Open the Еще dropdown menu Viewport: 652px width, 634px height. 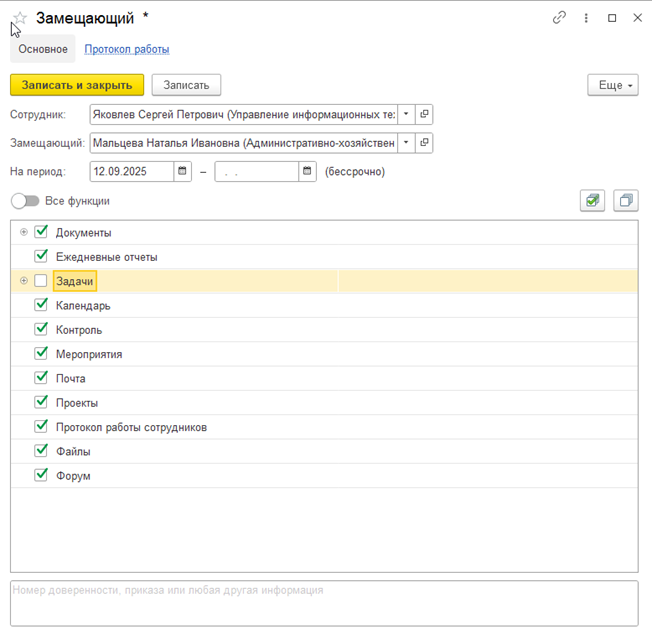pos(613,86)
